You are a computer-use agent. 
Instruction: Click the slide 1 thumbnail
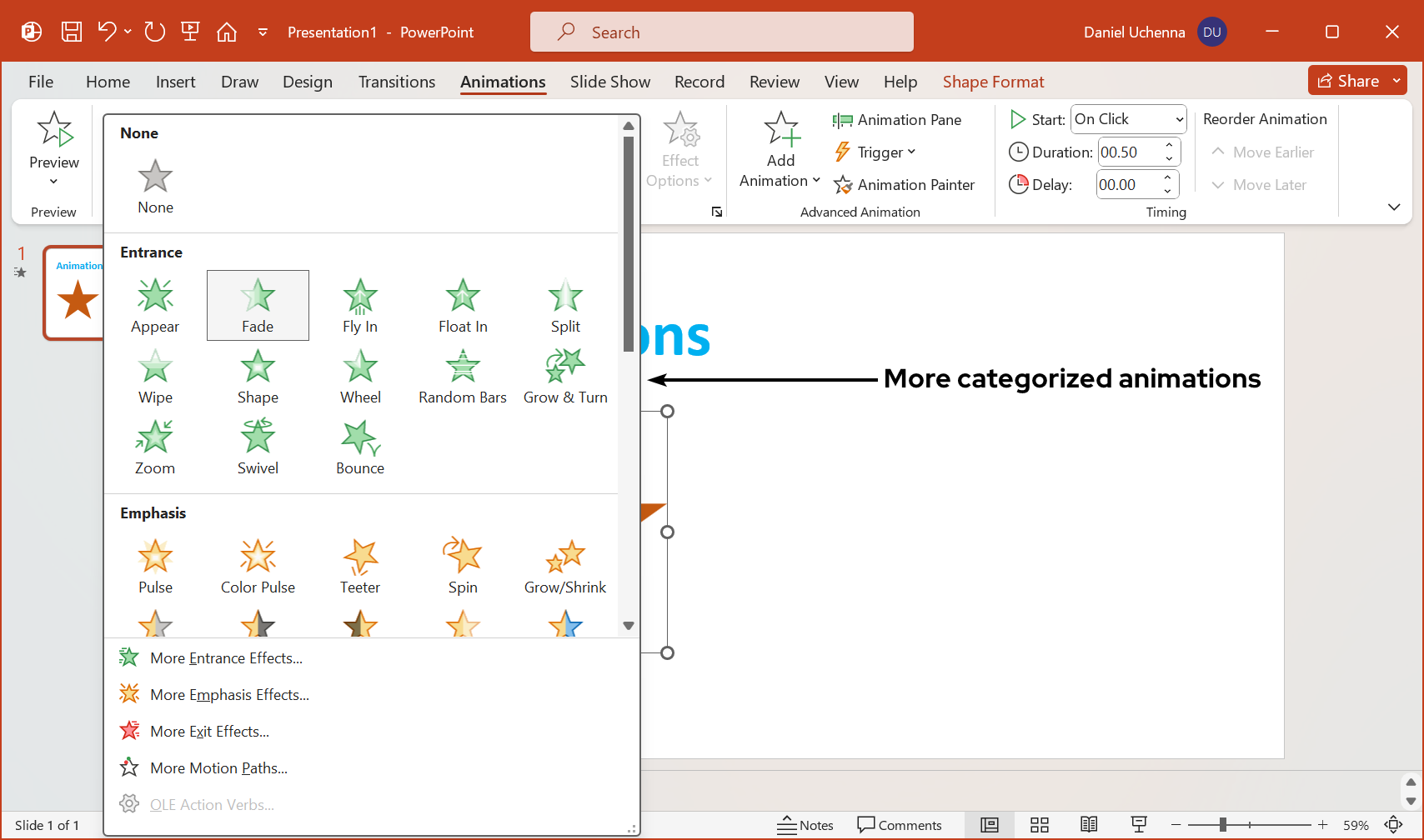(x=75, y=292)
